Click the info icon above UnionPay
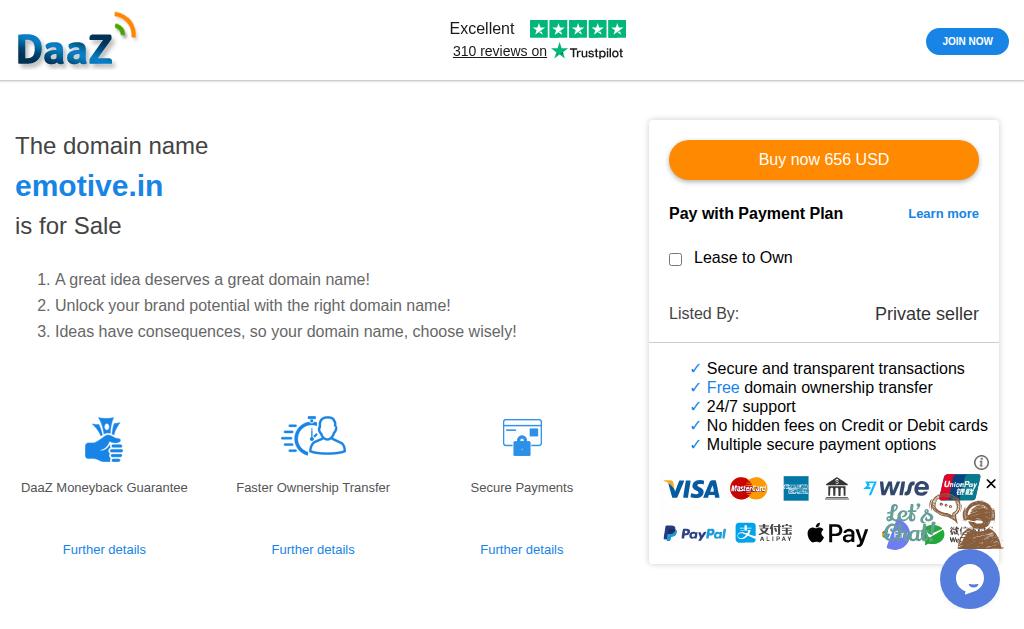Screen dimensions: 1024x629 pos(981,462)
